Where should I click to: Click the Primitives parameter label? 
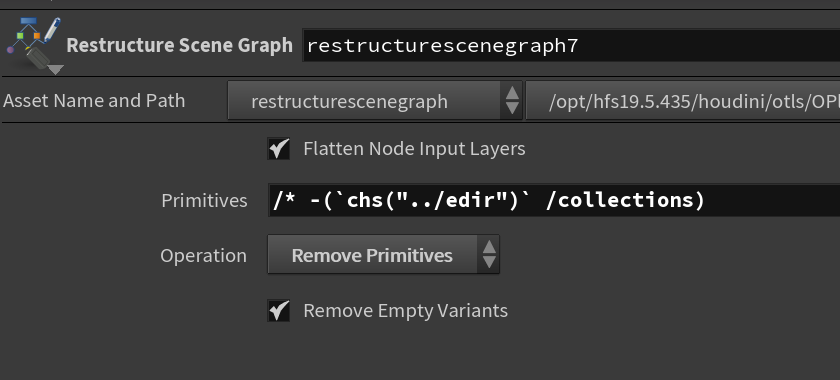click(x=204, y=201)
